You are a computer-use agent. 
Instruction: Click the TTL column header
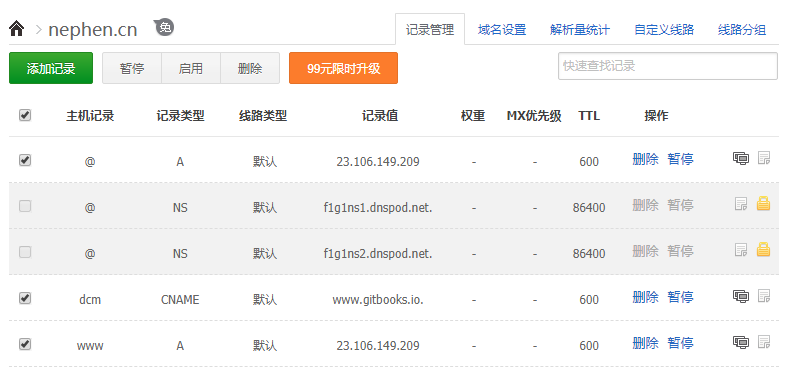[x=589, y=116]
